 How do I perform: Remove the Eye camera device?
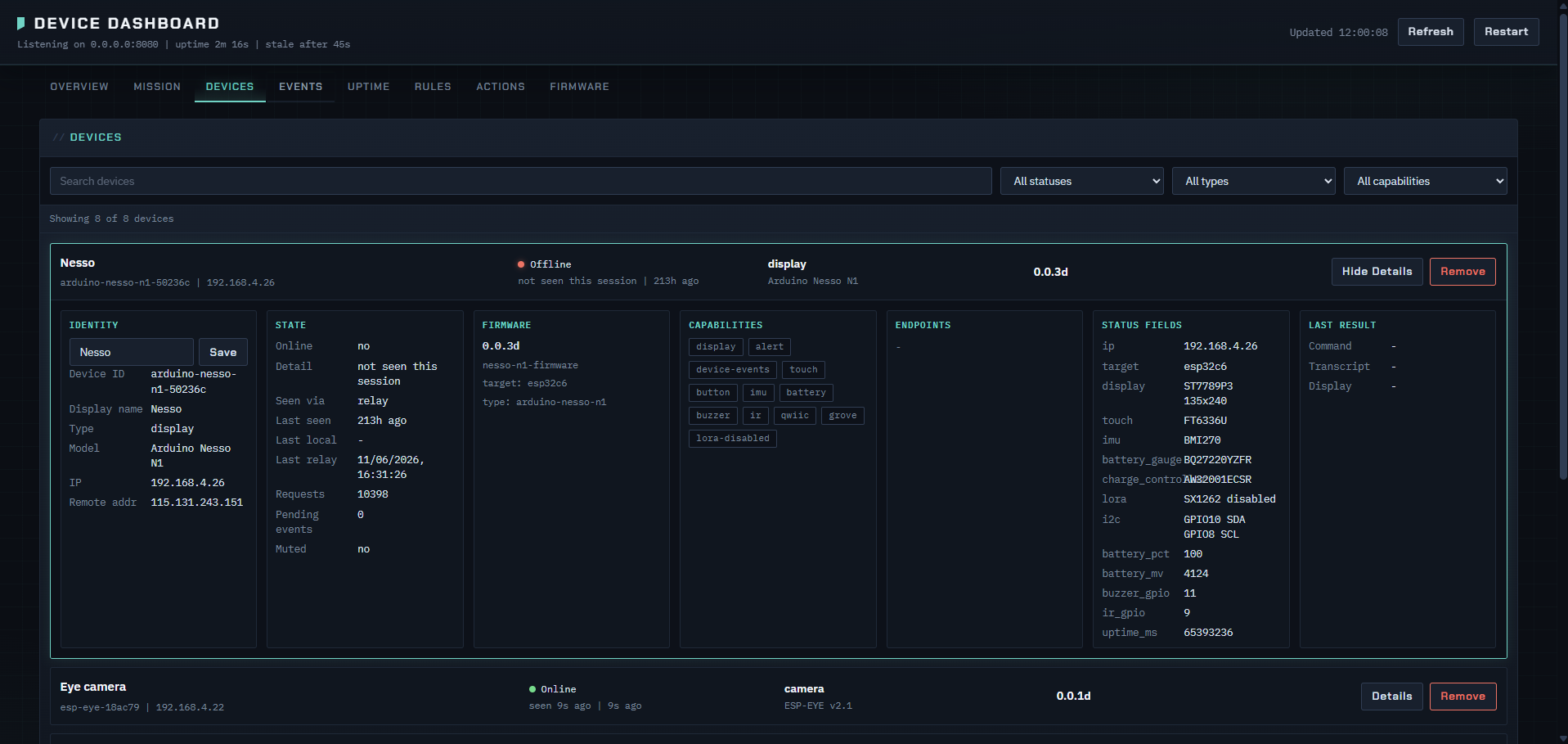pyautogui.click(x=1462, y=697)
